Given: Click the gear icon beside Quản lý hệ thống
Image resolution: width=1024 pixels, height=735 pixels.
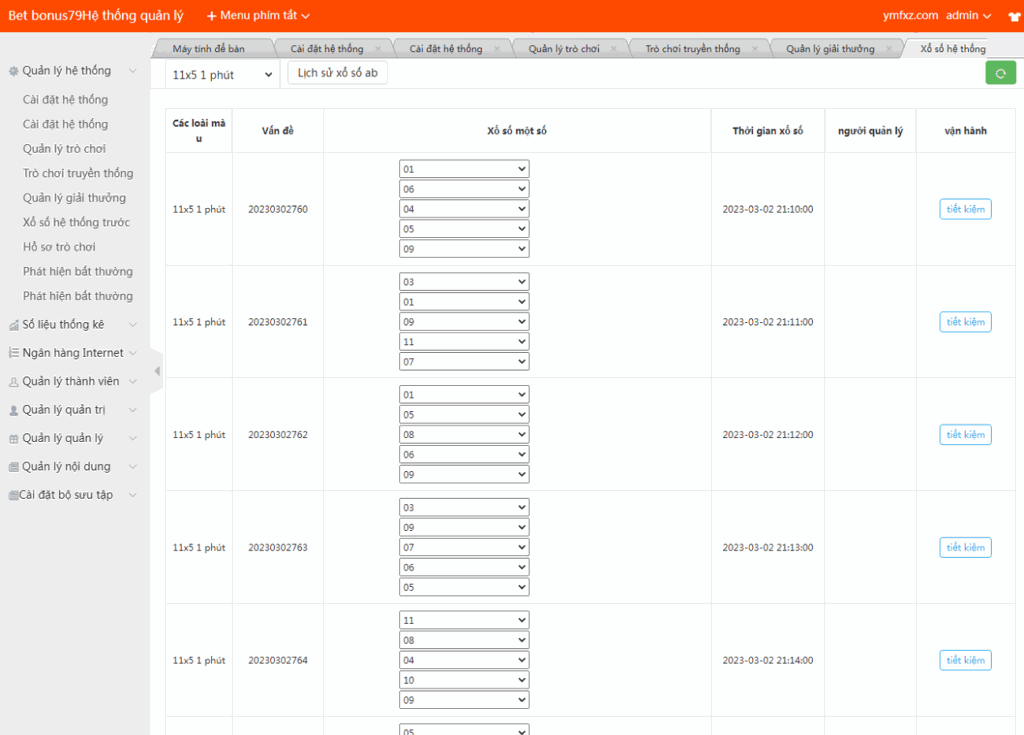Looking at the screenshot, I should pyautogui.click(x=13, y=71).
